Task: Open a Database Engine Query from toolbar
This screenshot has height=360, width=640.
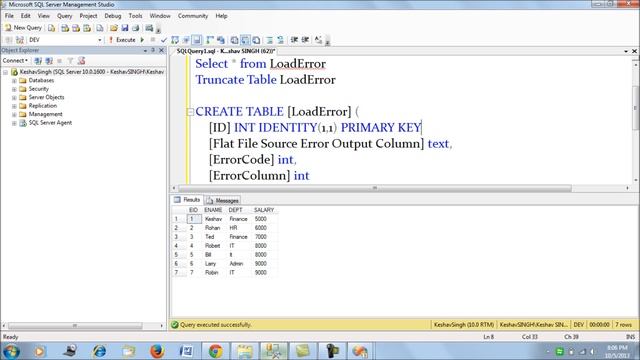Action: 51,28
